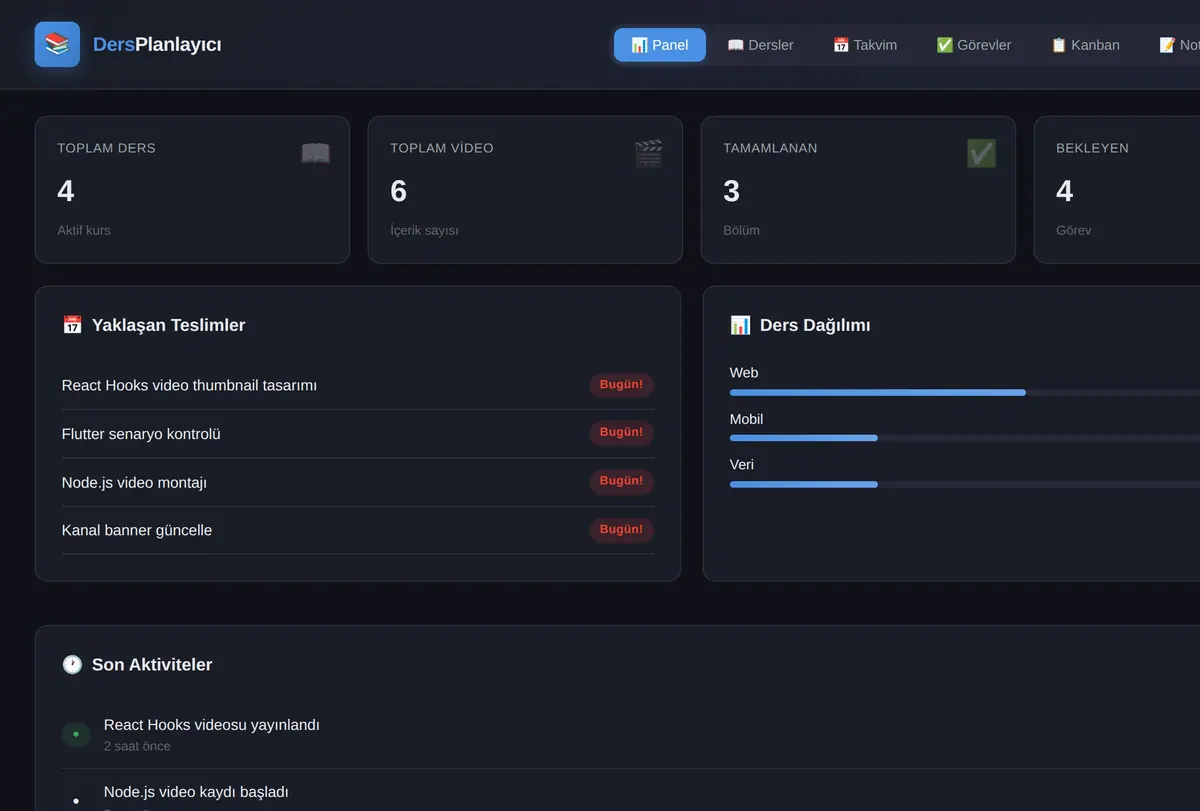Click the green dot icon for React Hooks activity

[76, 735]
